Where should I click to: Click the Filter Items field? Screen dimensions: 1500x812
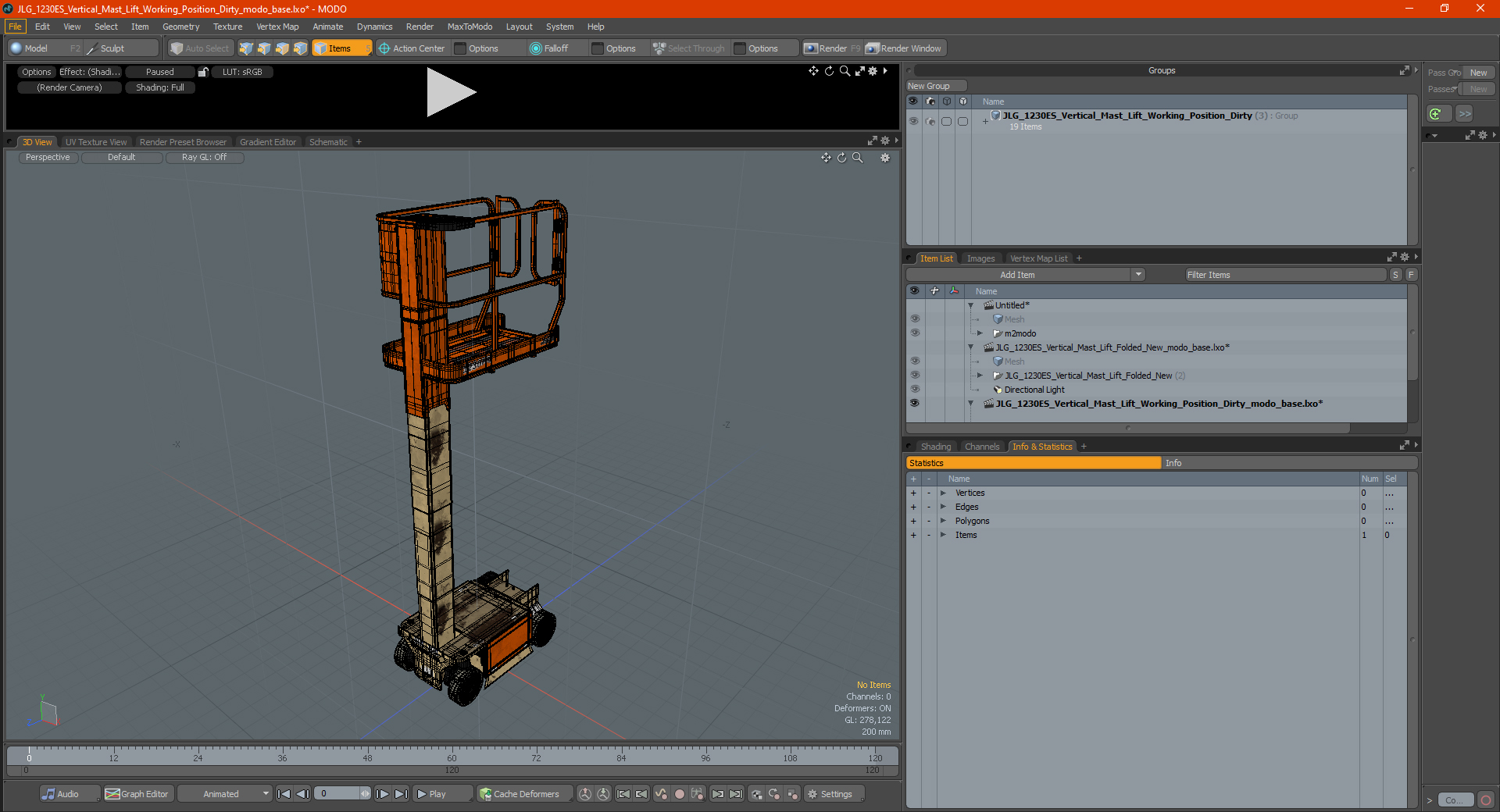tap(1285, 275)
